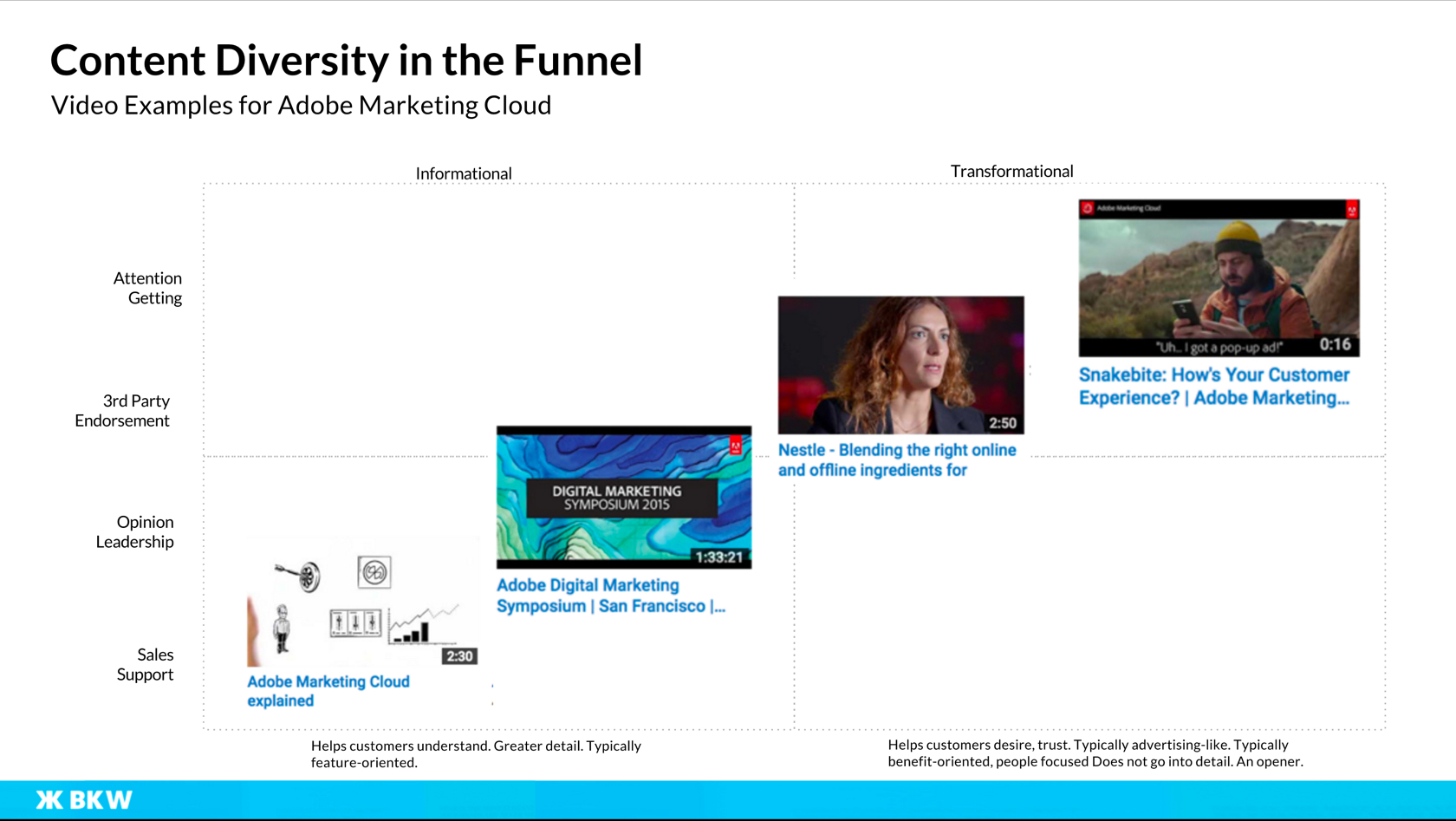Click the Adobe Marketing Cloud explained link
This screenshot has width=1456, height=821.
(x=328, y=691)
